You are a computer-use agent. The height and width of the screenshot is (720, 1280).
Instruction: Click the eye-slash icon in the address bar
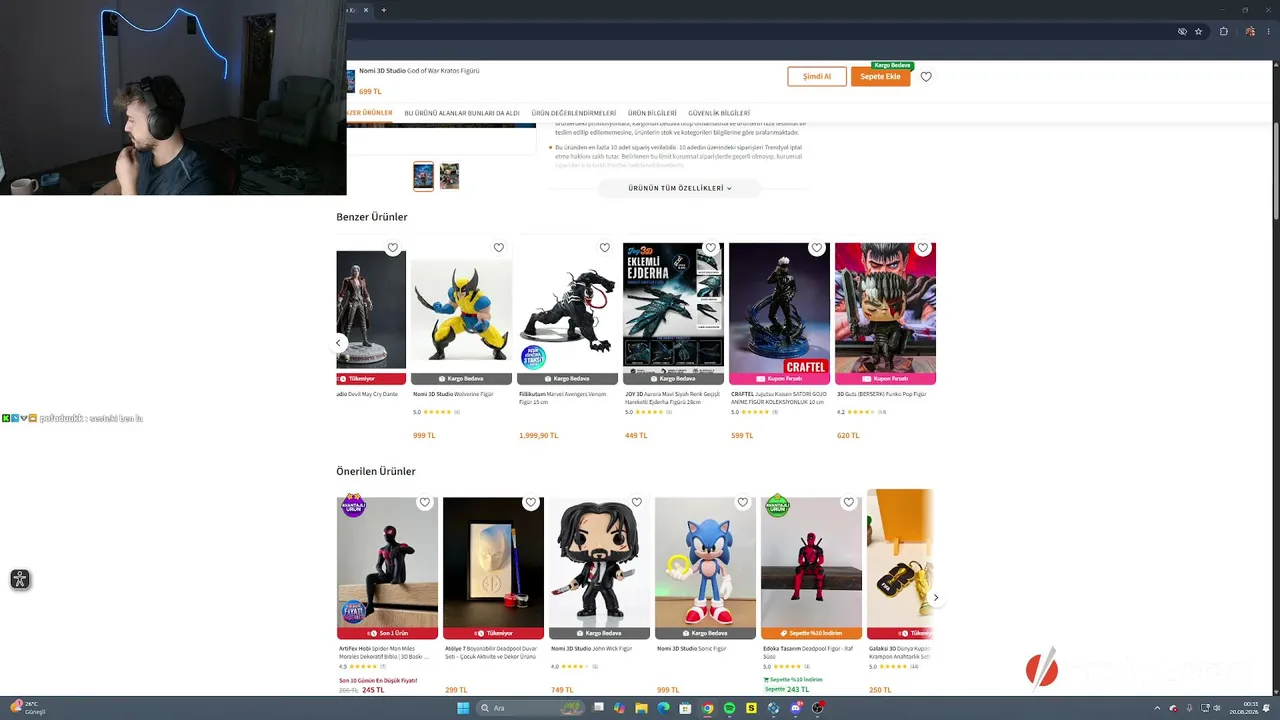(1182, 31)
